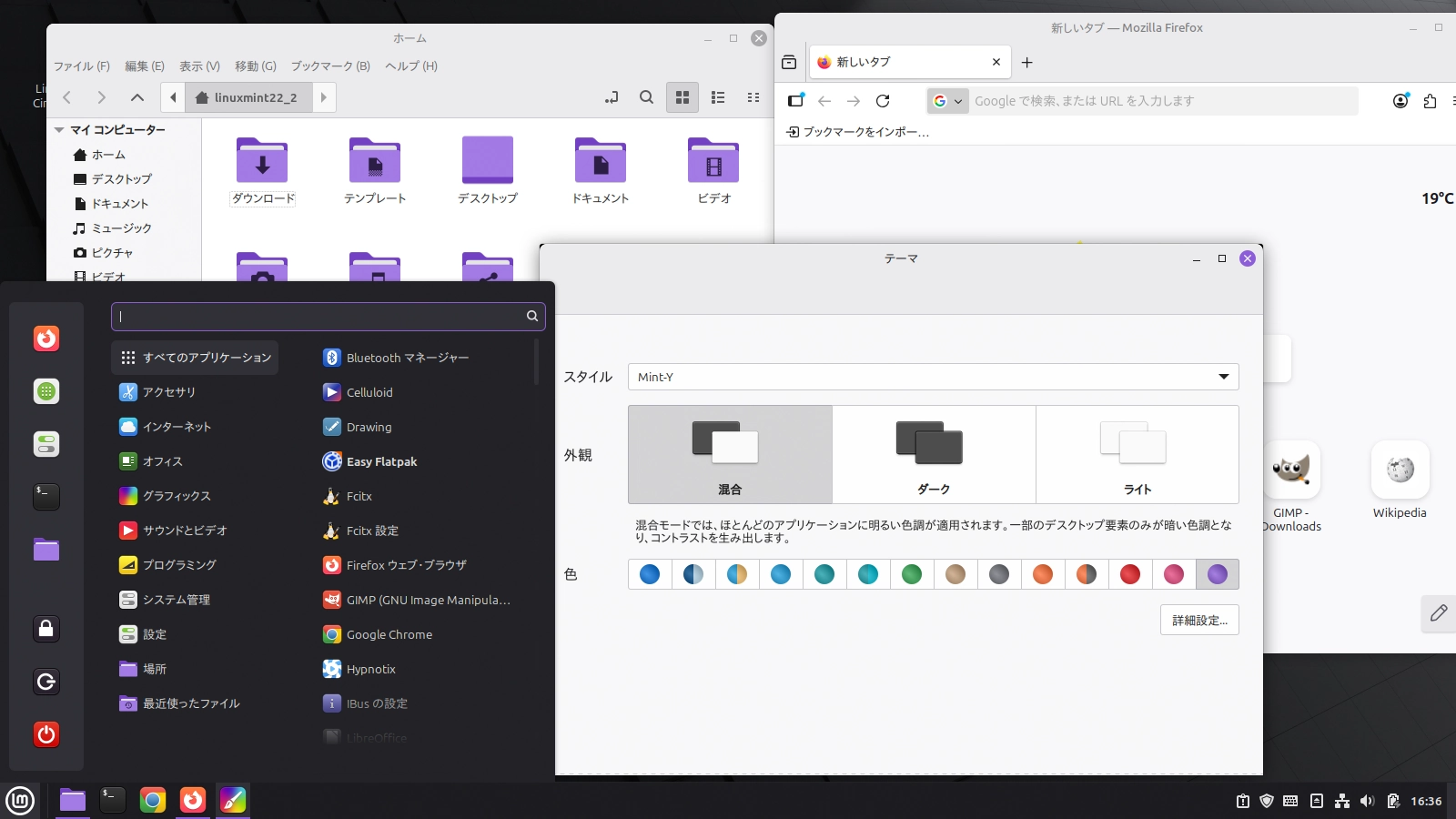This screenshot has height=819, width=1456.
Task: Switch the file manager to compact view
Action: tap(753, 97)
